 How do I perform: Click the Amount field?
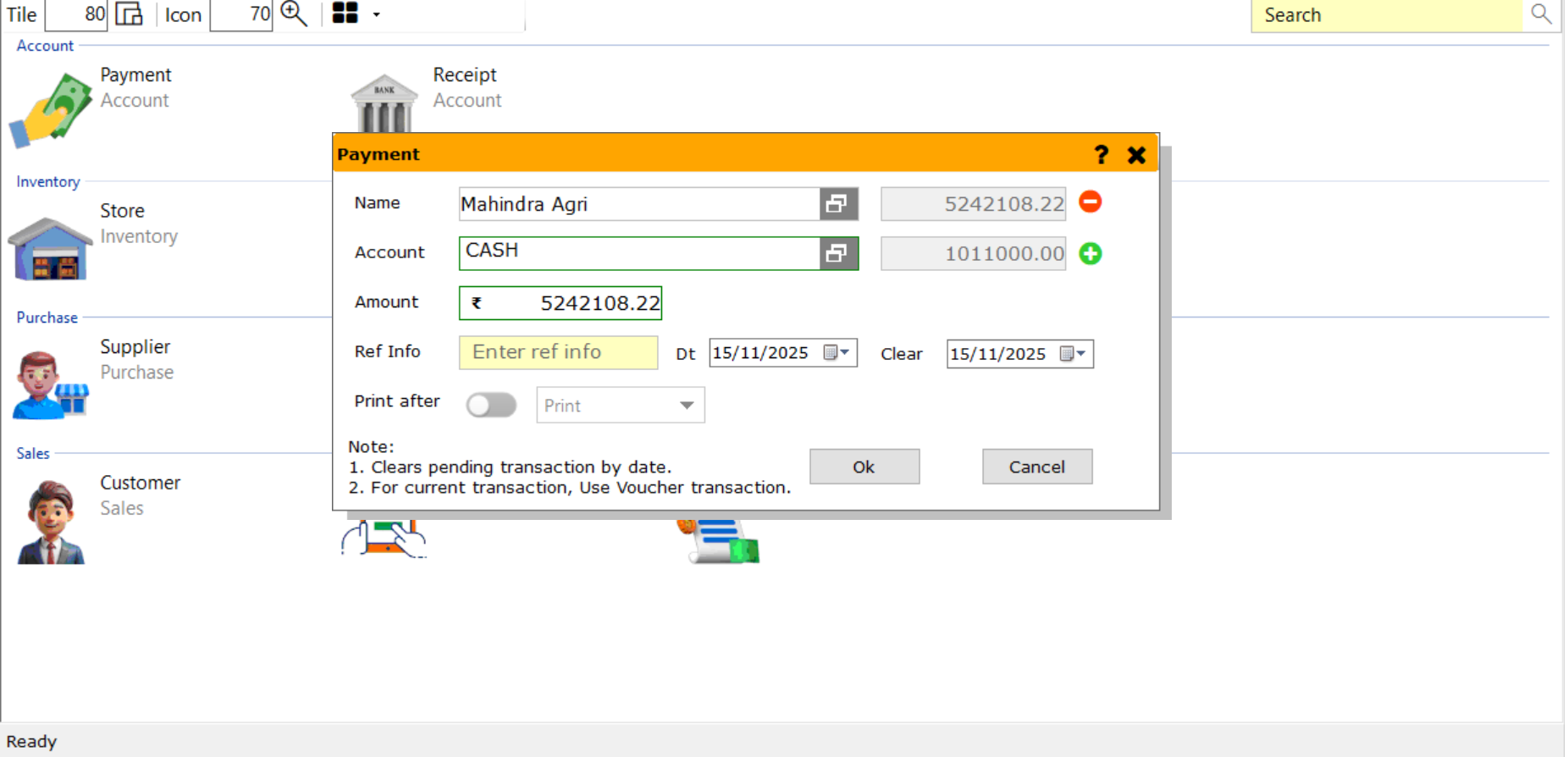(560, 303)
